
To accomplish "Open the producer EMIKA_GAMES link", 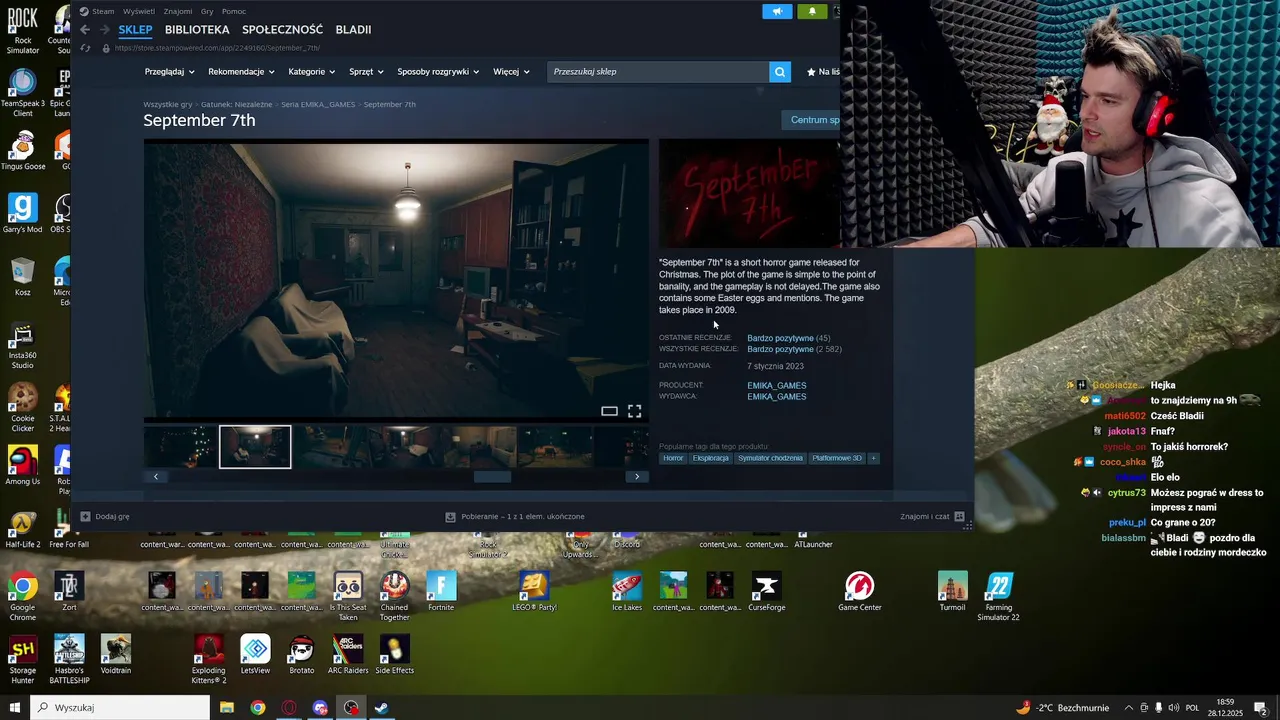I will (776, 385).
